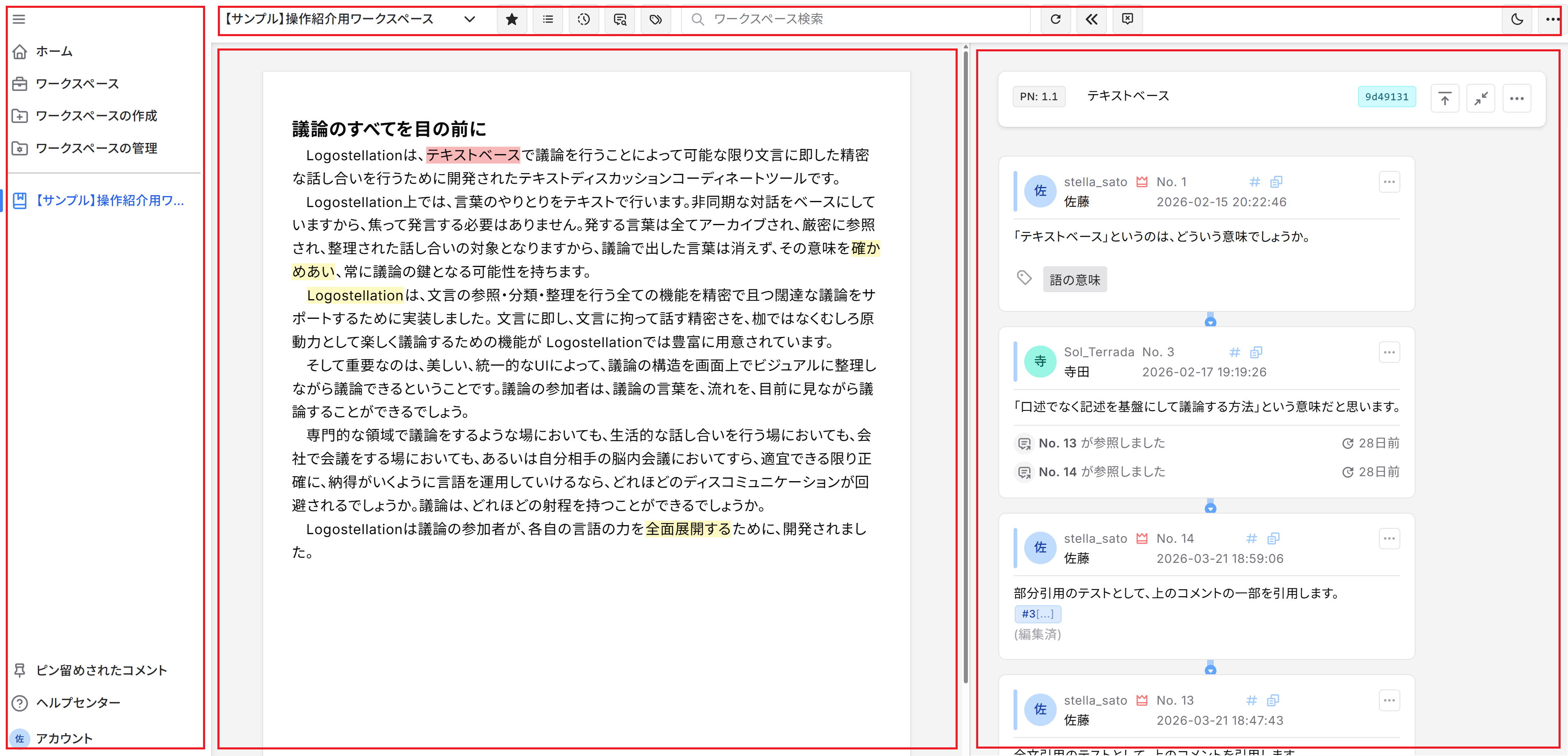Click the tag icon beside 語の意味
This screenshot has height=756, width=1568.
pyautogui.click(x=1024, y=278)
